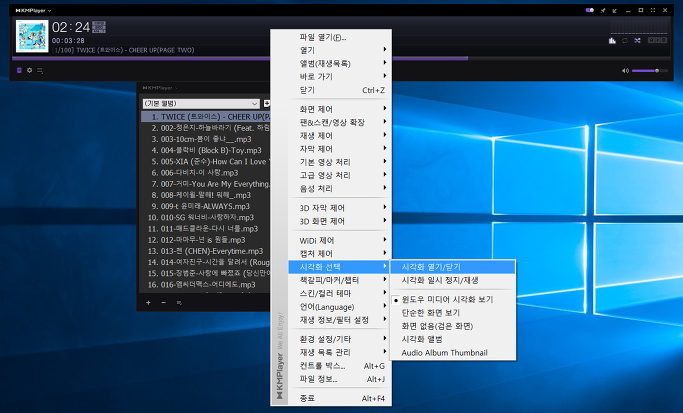Screen dimensions: 683x413
Task: Select 윈도우 미디어 시각화 보기 radio option
Action: (x=453, y=300)
